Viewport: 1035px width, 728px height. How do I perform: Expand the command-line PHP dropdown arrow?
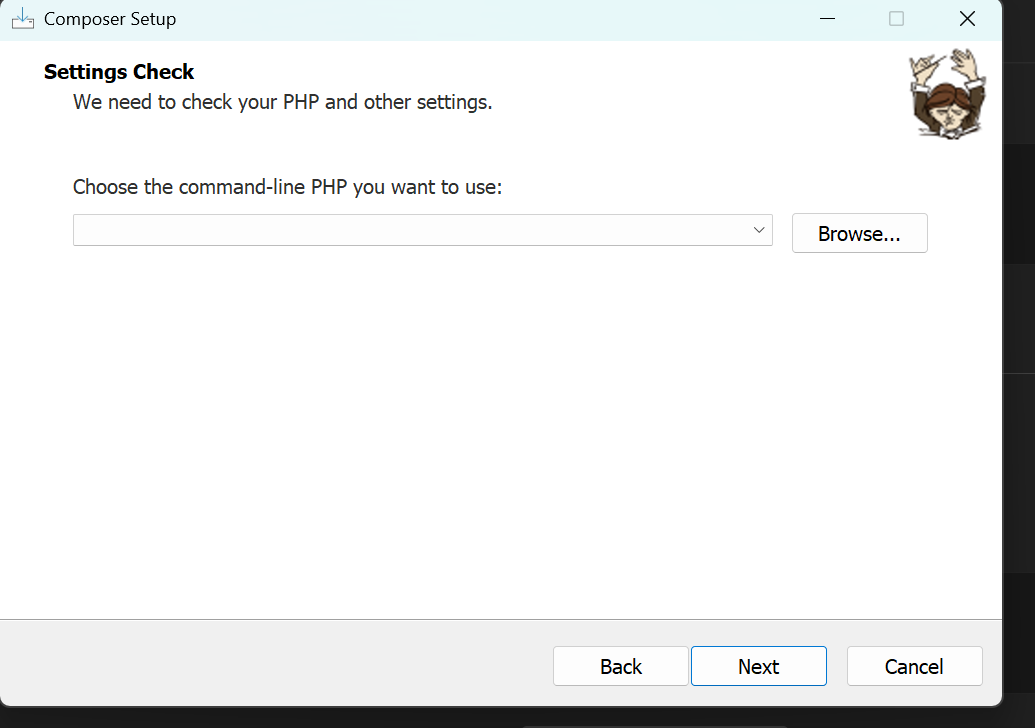coord(759,230)
